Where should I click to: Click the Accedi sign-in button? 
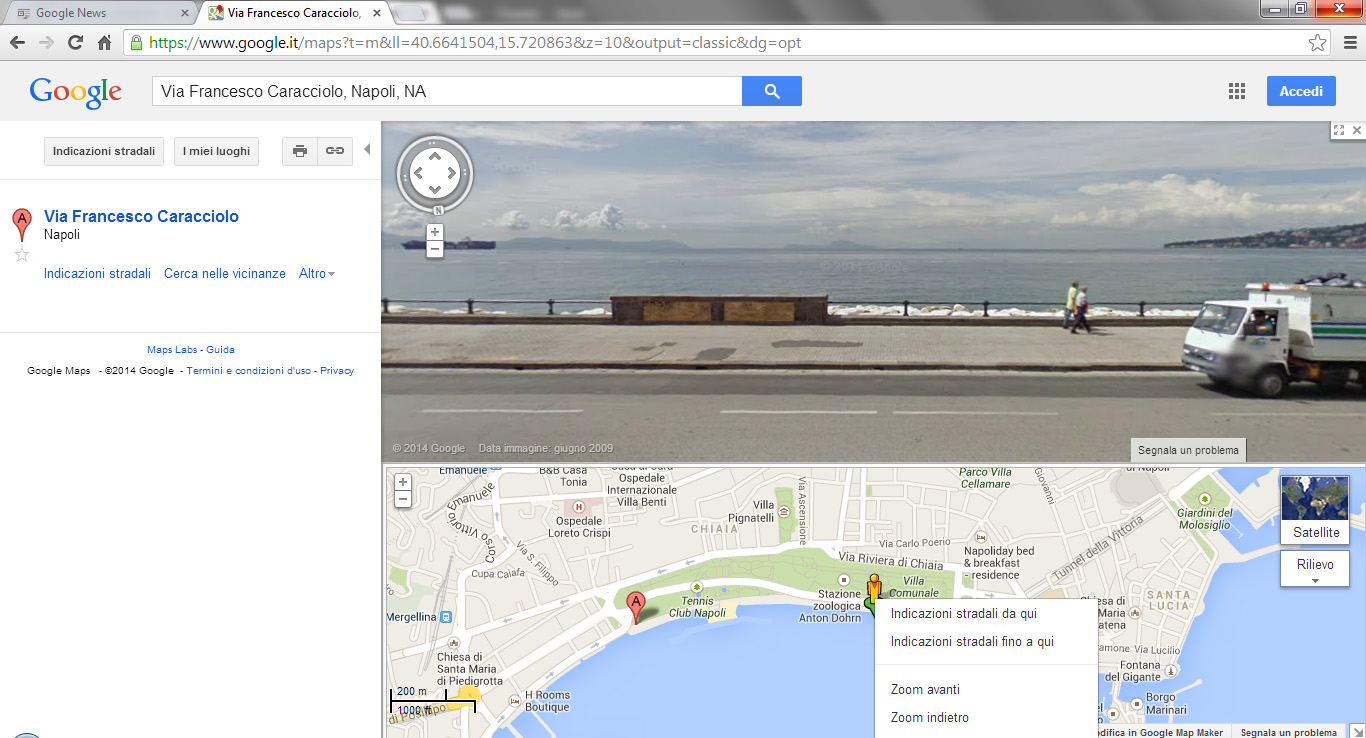[1300, 91]
